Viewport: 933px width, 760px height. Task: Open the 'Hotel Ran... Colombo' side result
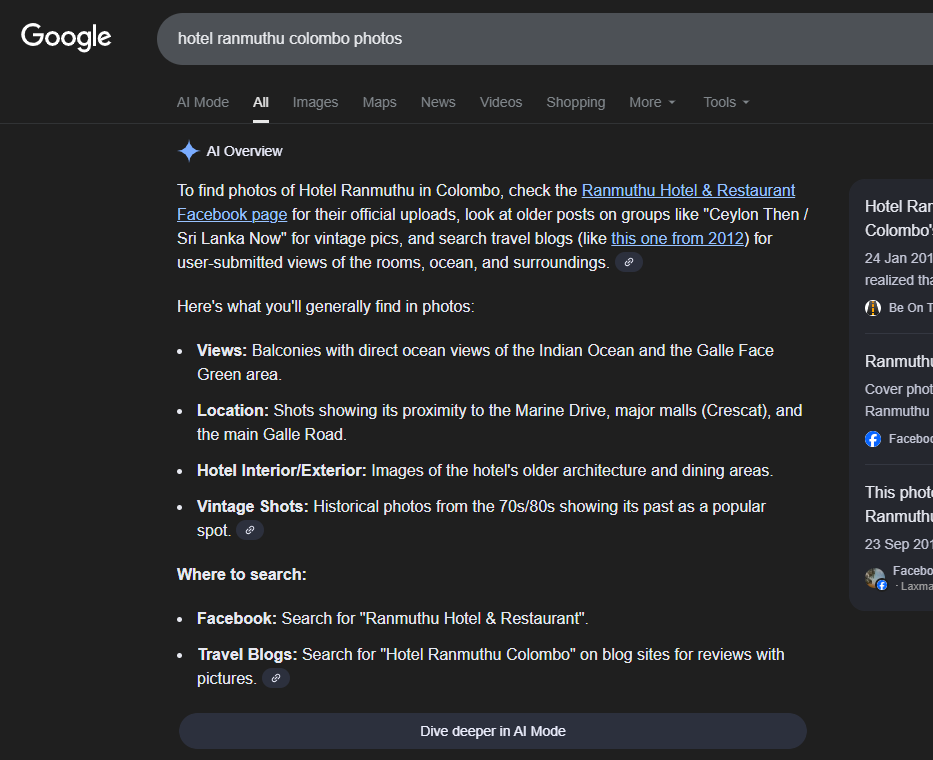point(898,218)
